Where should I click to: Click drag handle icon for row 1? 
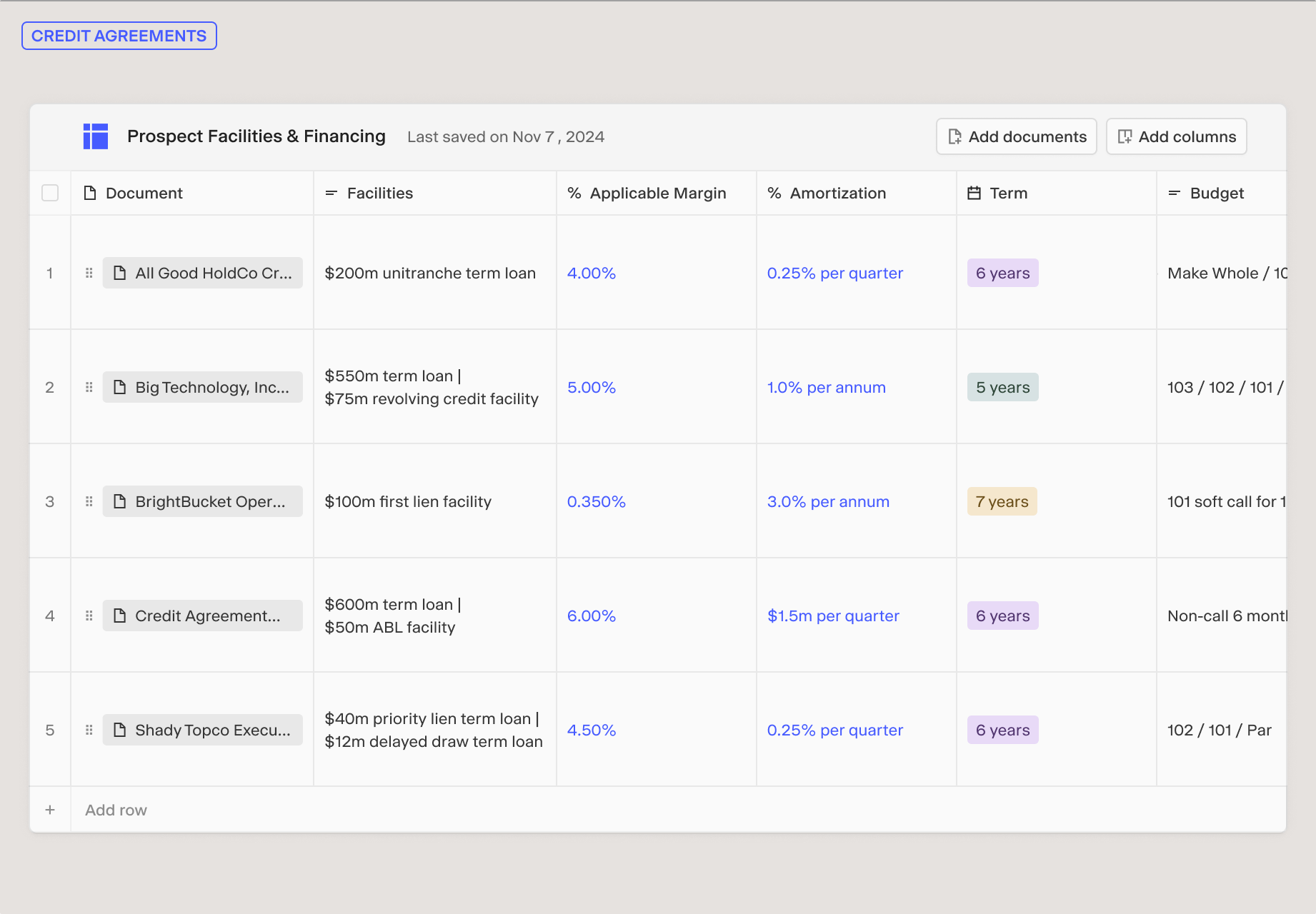click(89, 273)
